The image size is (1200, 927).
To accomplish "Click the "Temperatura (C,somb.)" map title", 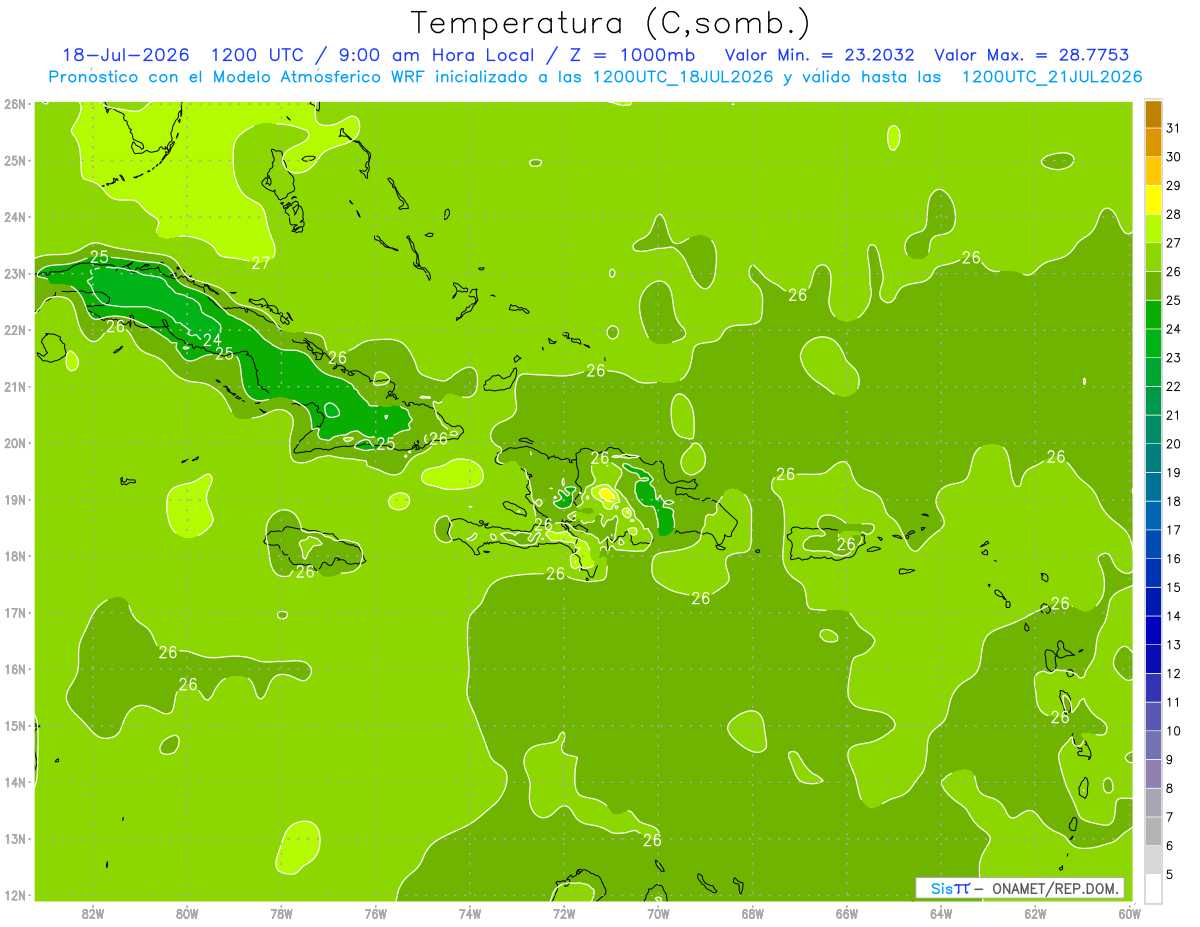I will pos(611,22).
